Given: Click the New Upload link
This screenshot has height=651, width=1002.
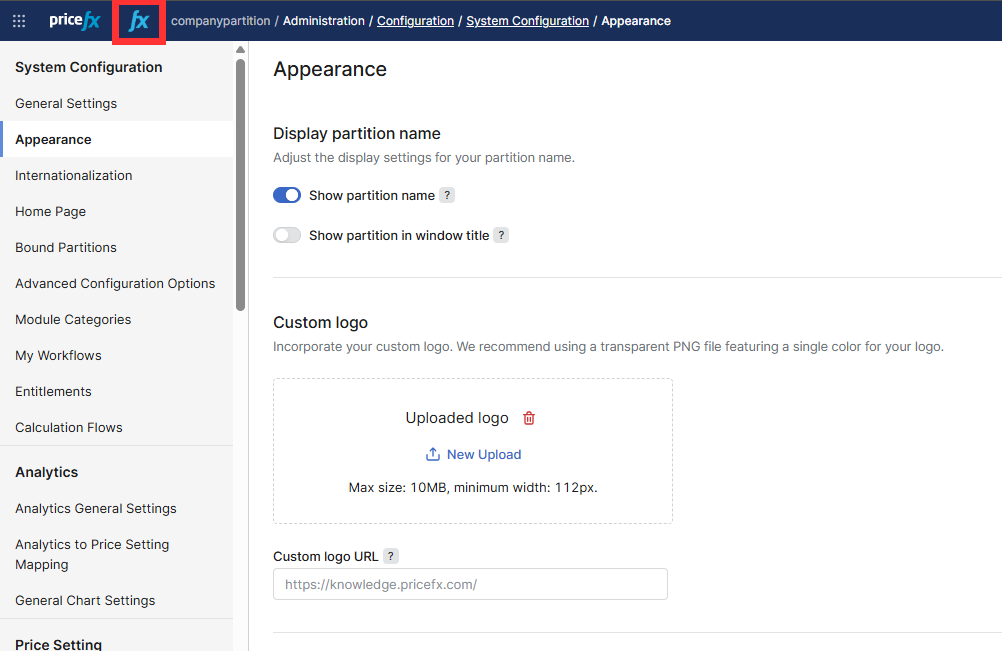Looking at the screenshot, I should (484, 455).
